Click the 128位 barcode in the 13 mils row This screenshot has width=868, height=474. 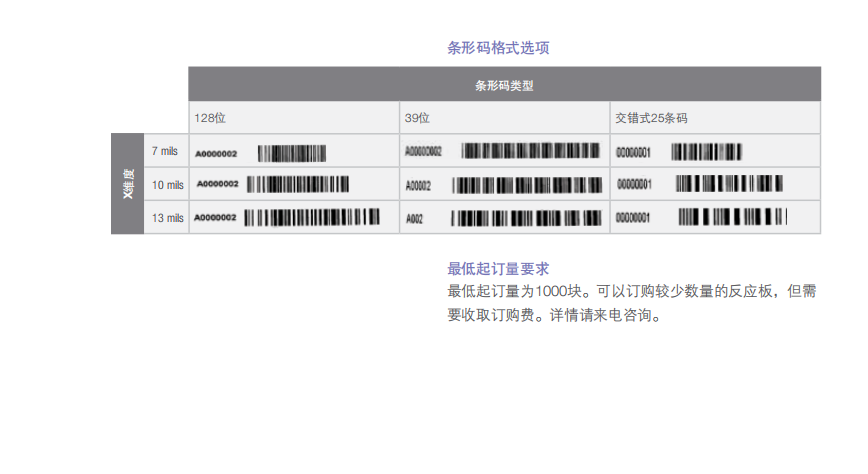coord(312,217)
